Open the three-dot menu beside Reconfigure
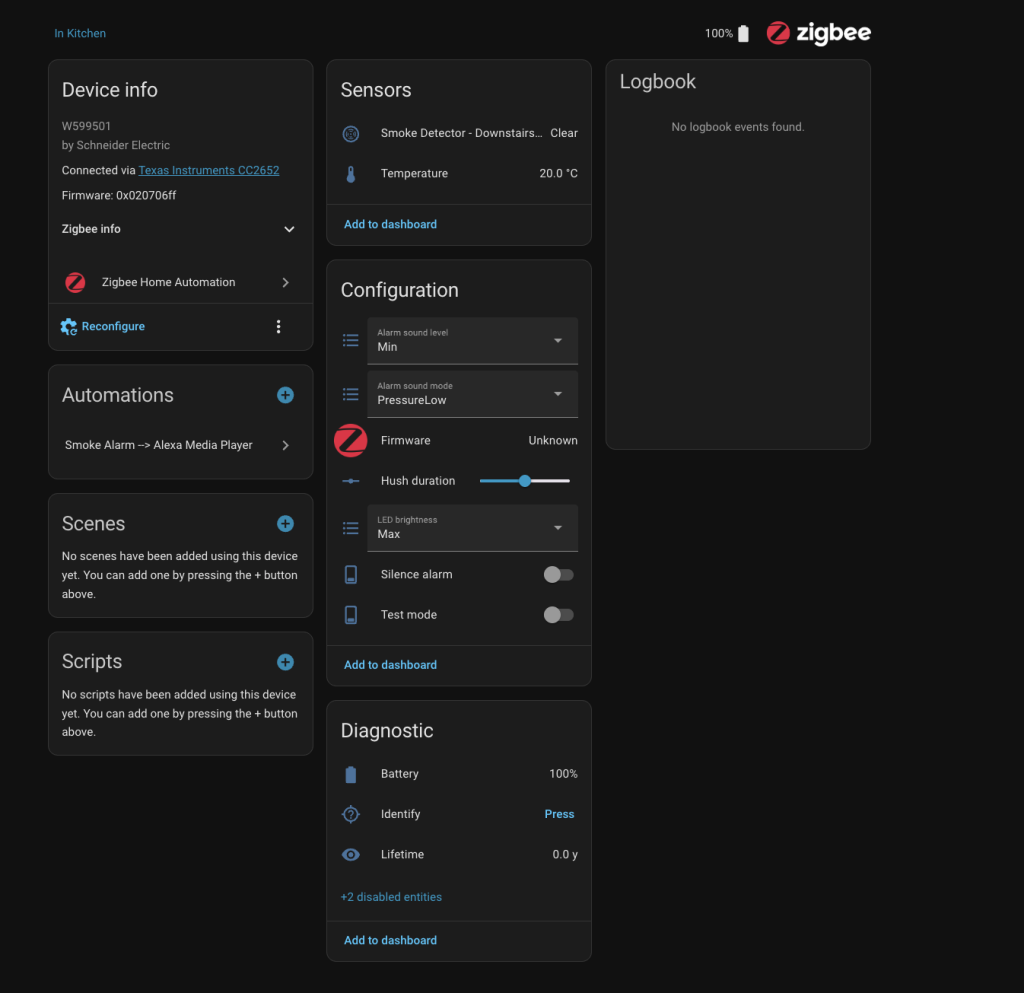Image resolution: width=1024 pixels, height=993 pixels. pyautogui.click(x=278, y=327)
